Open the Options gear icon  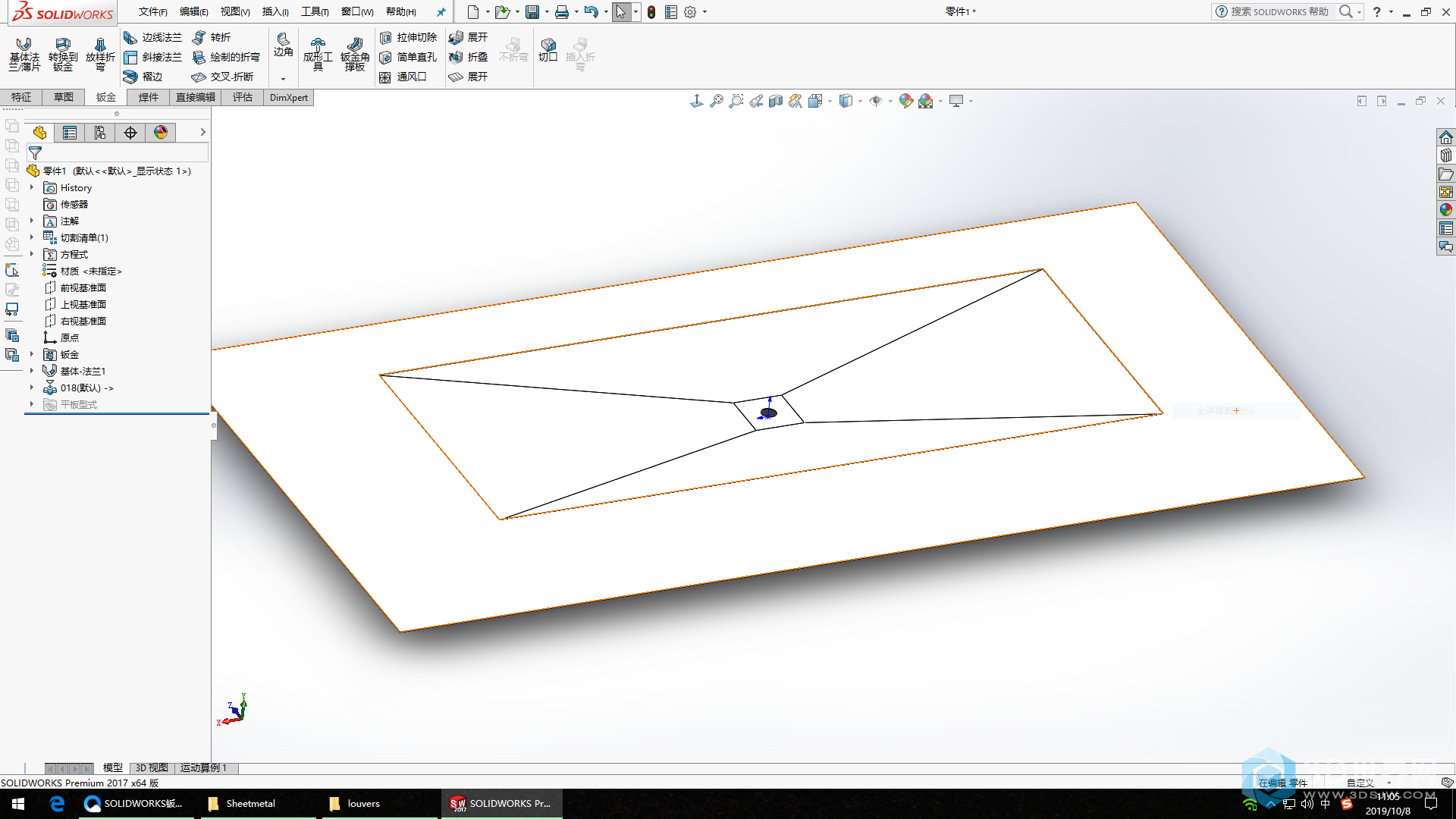[x=690, y=12]
